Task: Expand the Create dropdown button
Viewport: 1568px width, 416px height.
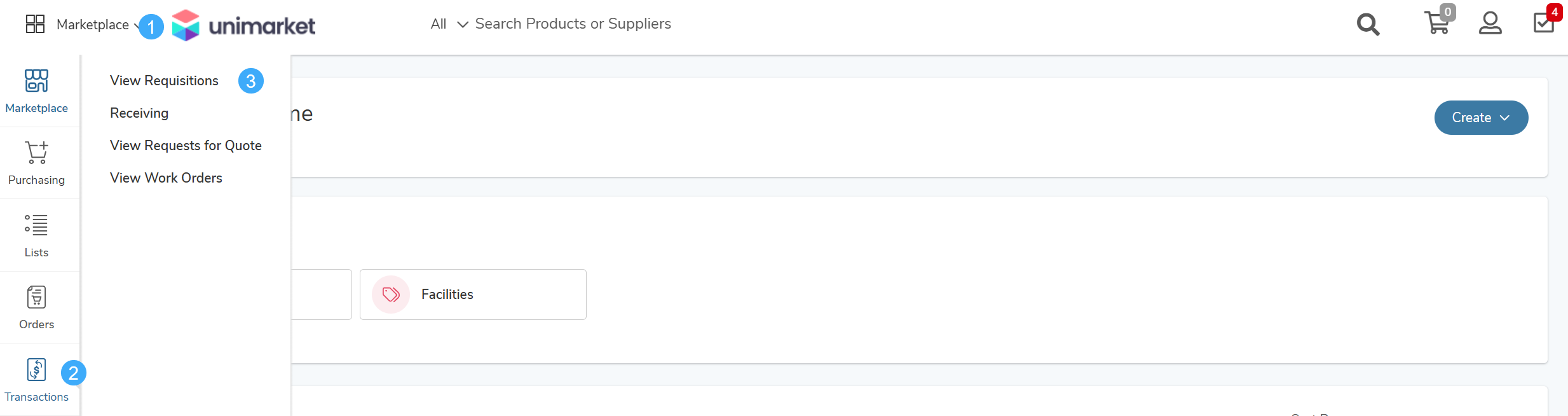Action: click(x=1481, y=118)
